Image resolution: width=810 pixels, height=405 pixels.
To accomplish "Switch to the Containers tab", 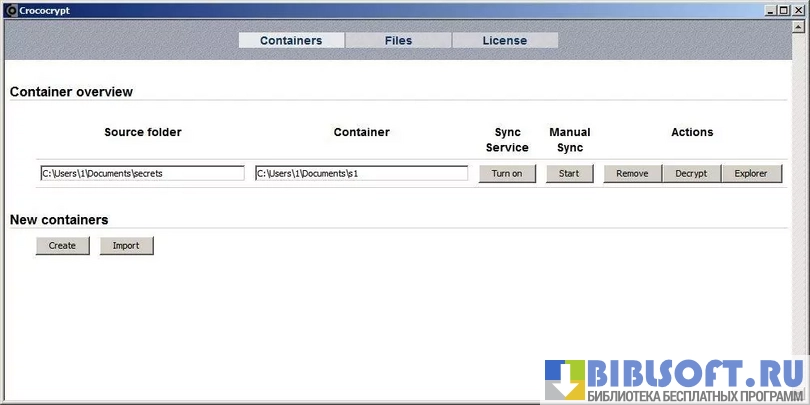I will (x=291, y=41).
